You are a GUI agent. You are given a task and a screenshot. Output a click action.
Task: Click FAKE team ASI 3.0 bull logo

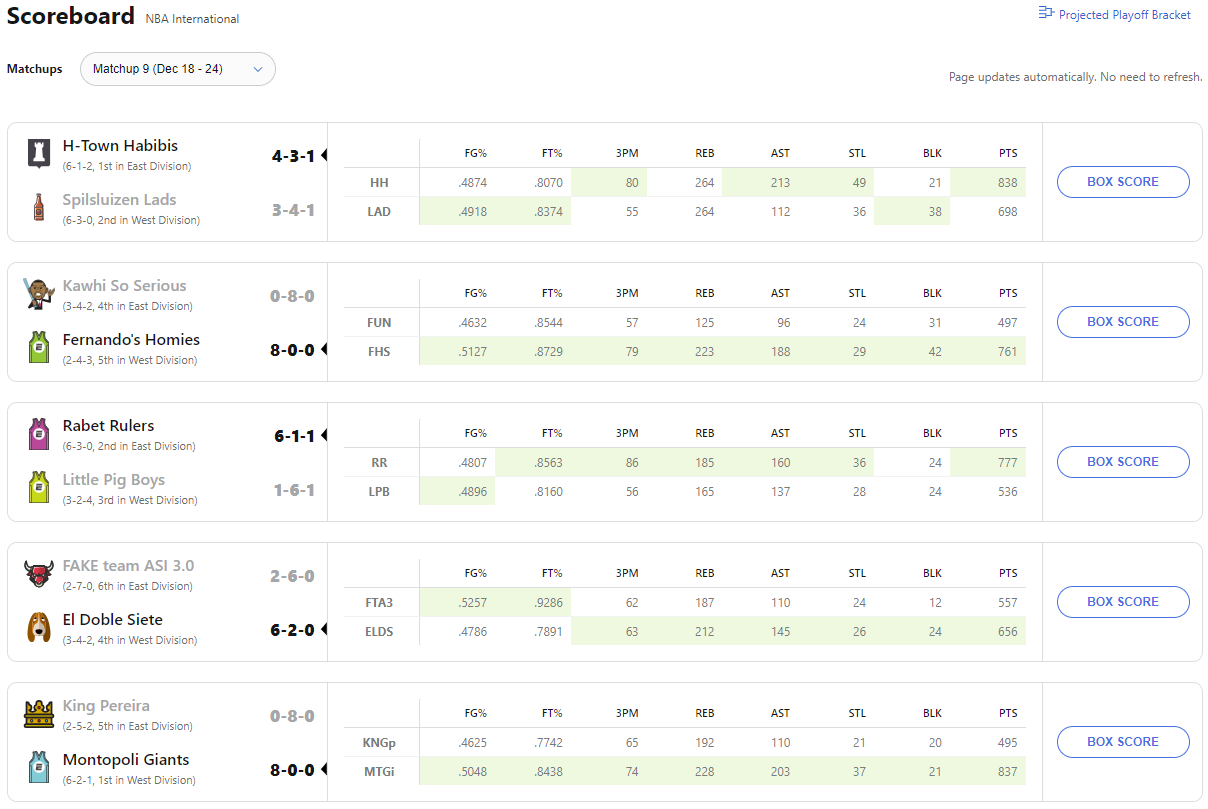point(39,574)
